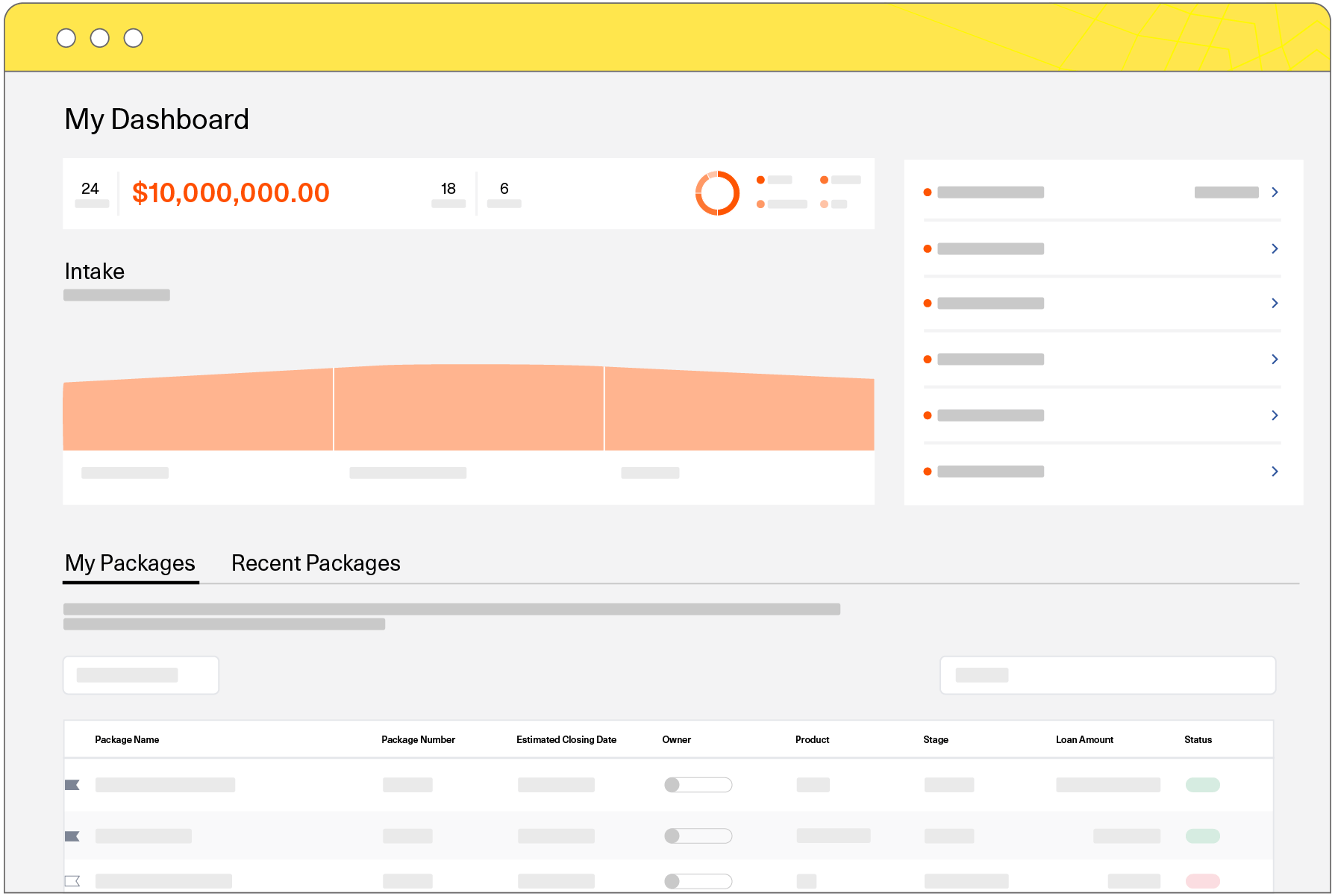Click the green status badge in first row

pyautogui.click(x=1202, y=785)
